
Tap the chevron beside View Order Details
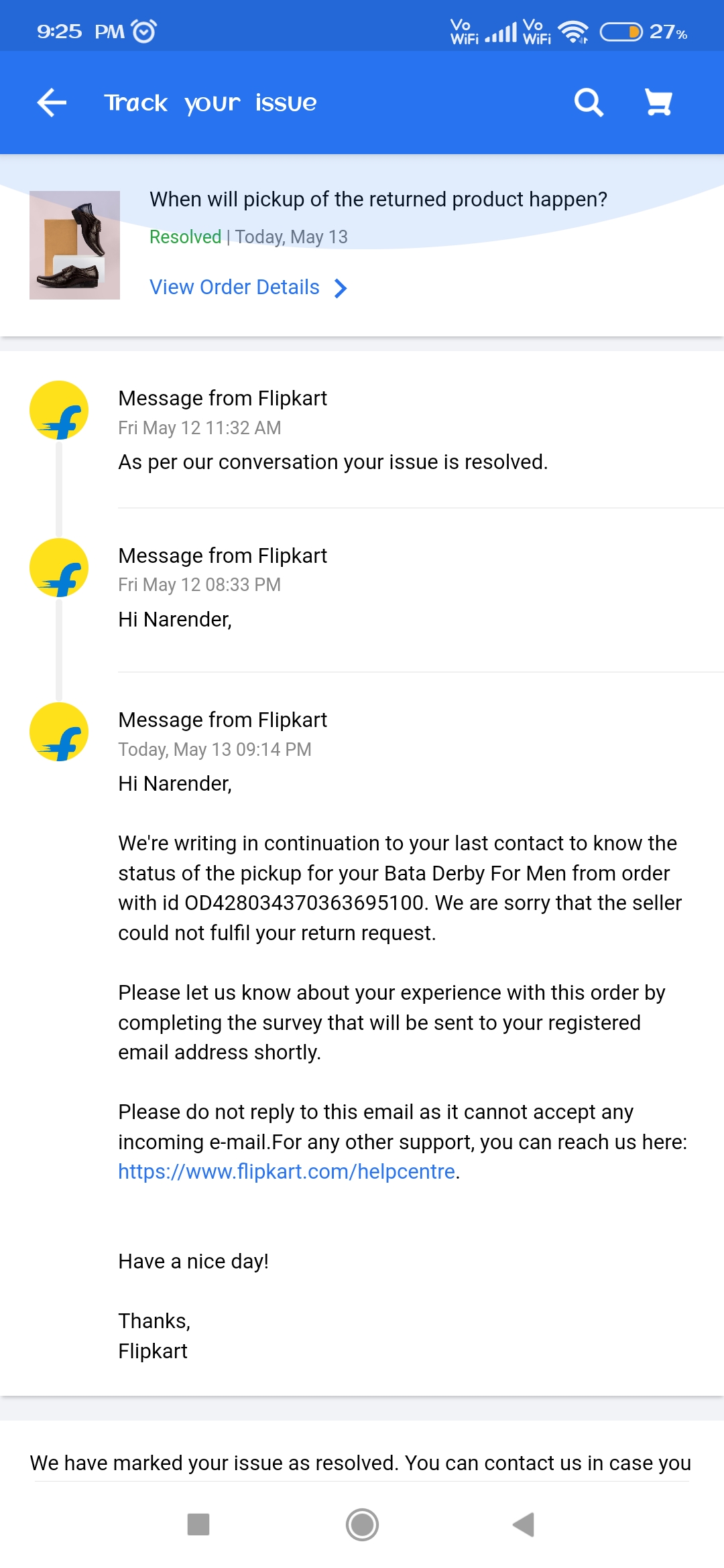(341, 288)
